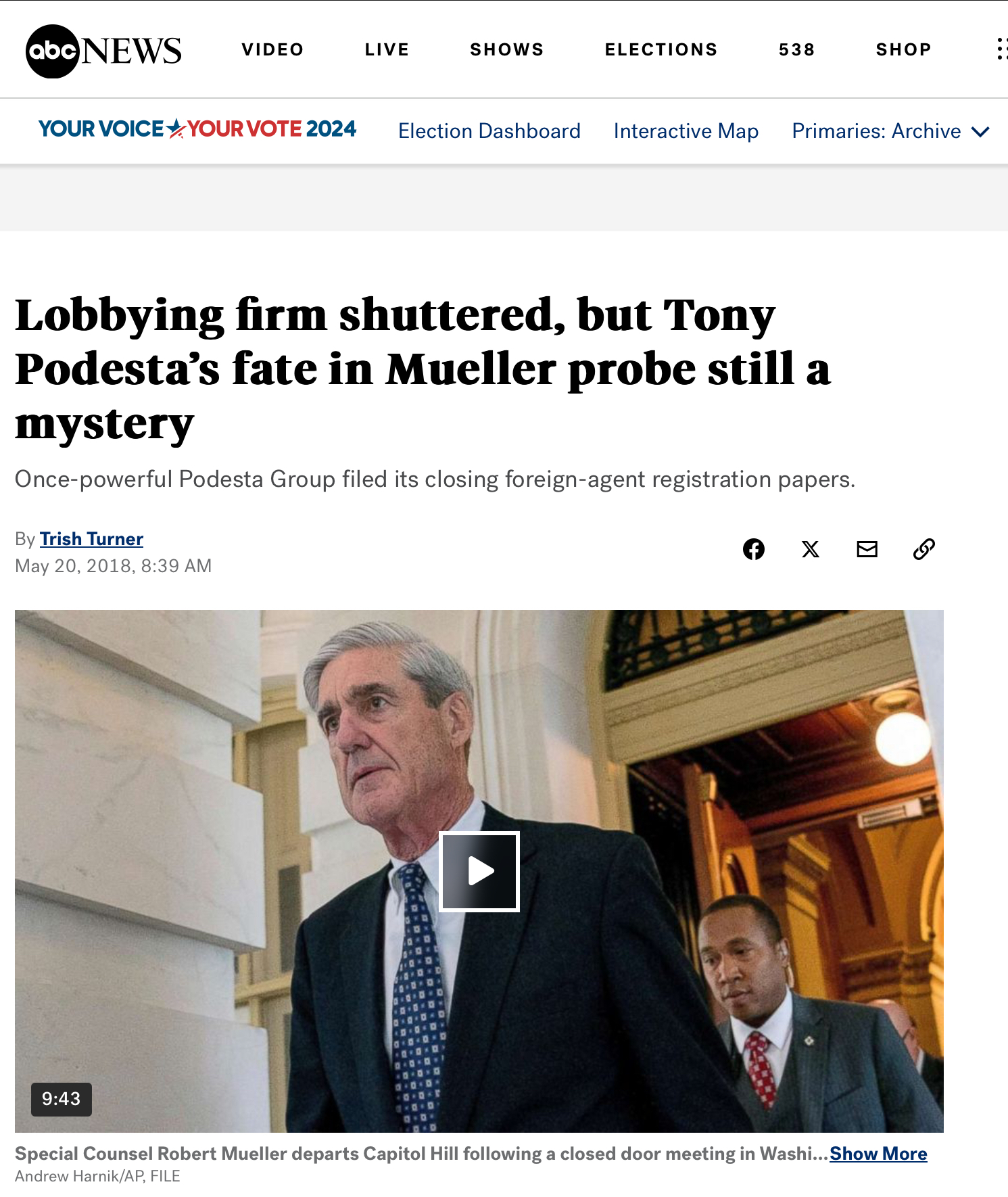This screenshot has width=1008, height=1197.
Task: Open the Shows menu
Action: (x=507, y=50)
